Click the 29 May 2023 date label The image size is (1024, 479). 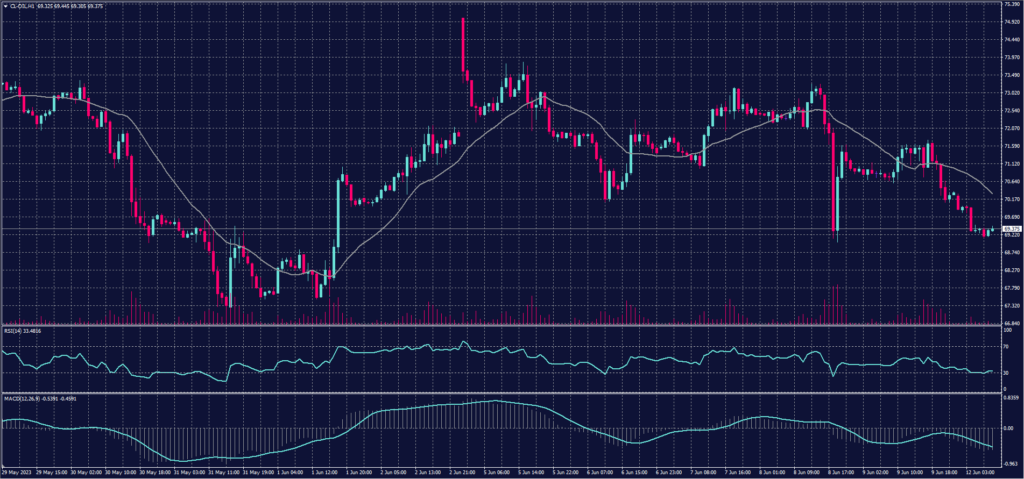(x=16, y=472)
